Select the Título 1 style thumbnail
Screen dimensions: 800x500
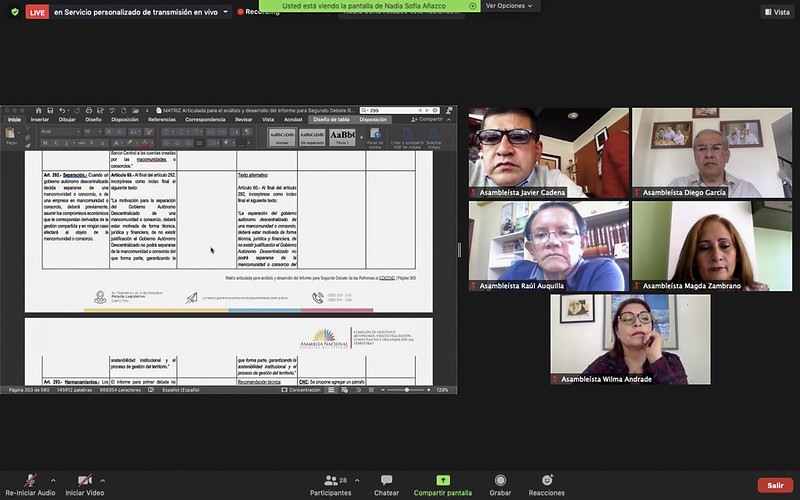coord(342,137)
